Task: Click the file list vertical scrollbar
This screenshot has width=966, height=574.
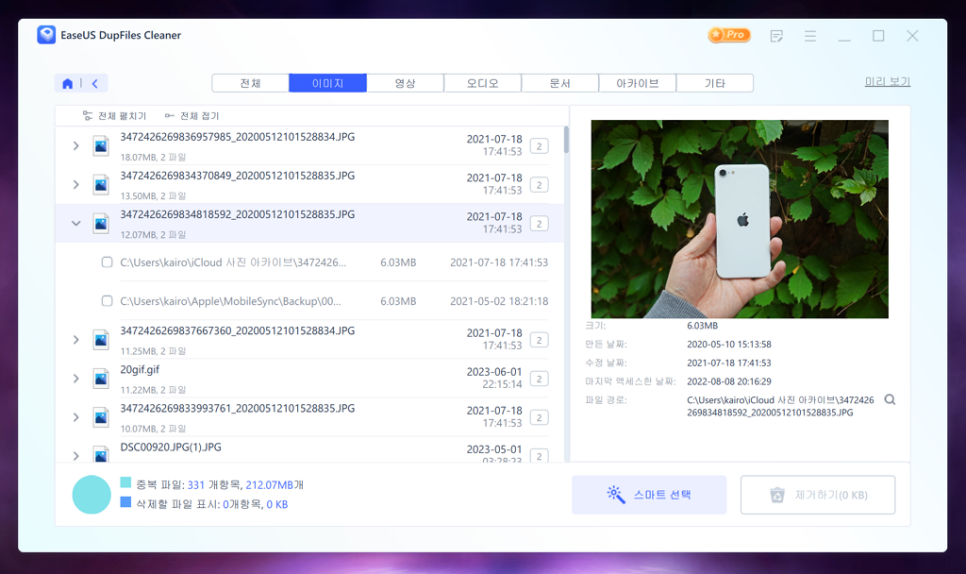Action: click(566, 140)
